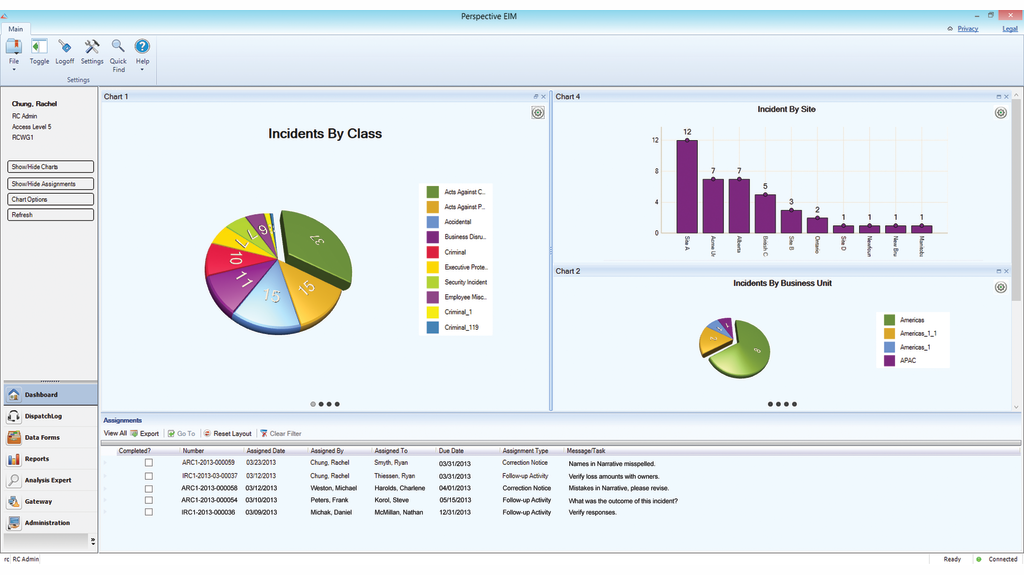Screen dimensions: 1024x575
Task: Click the Logoff icon
Action: [x=64, y=47]
